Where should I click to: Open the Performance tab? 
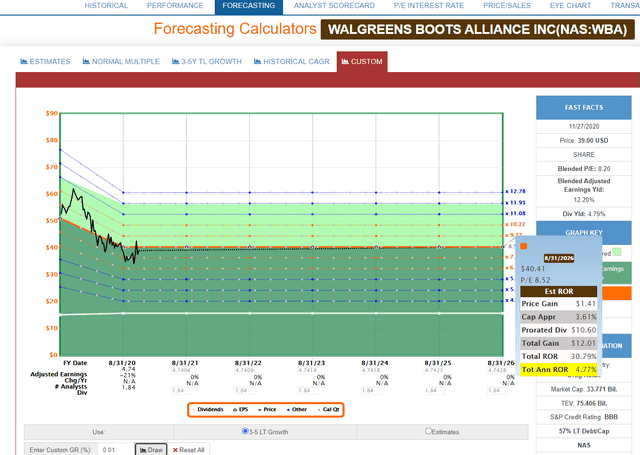175,6
